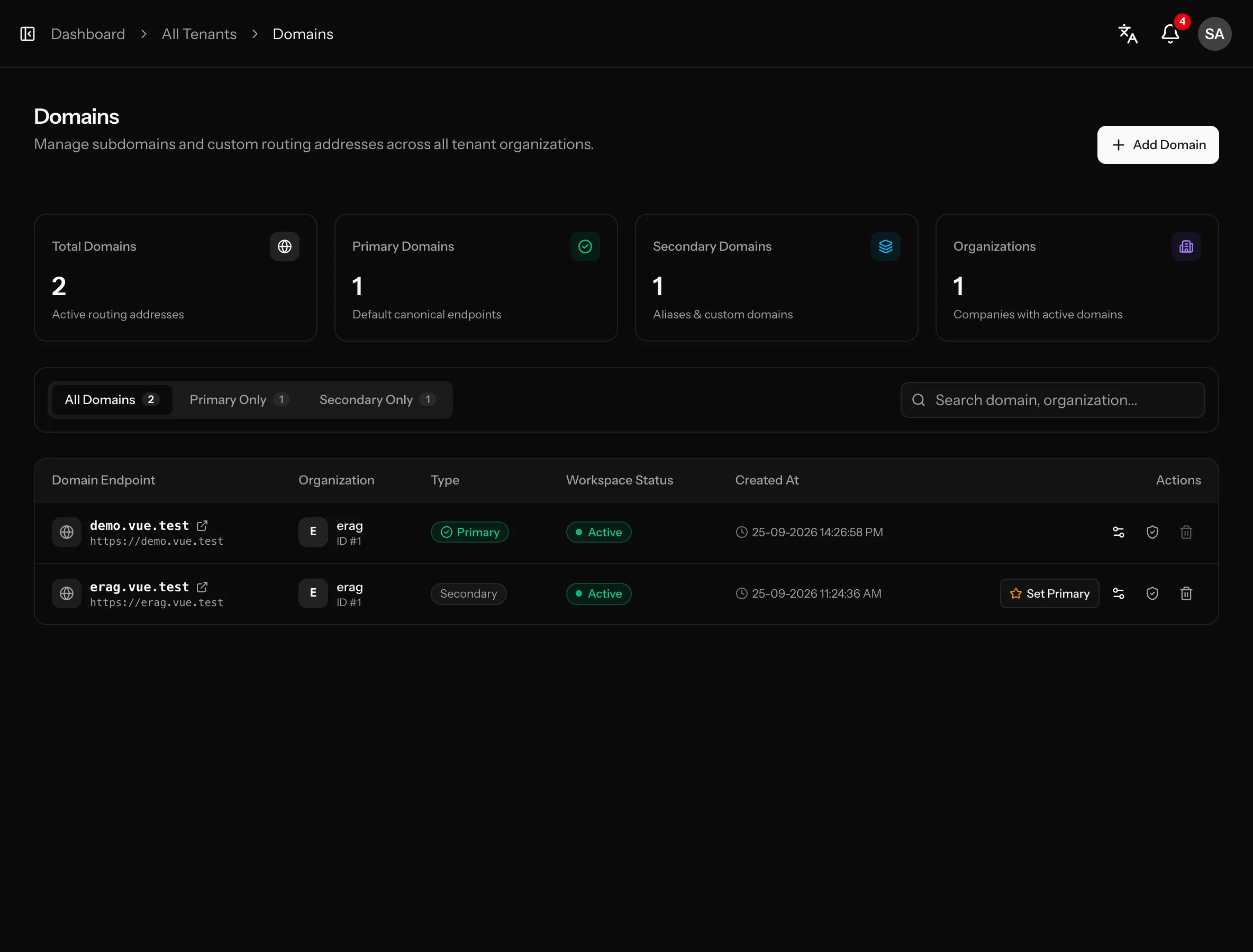Open external link icon for erag.vue.test

pyautogui.click(x=202, y=587)
